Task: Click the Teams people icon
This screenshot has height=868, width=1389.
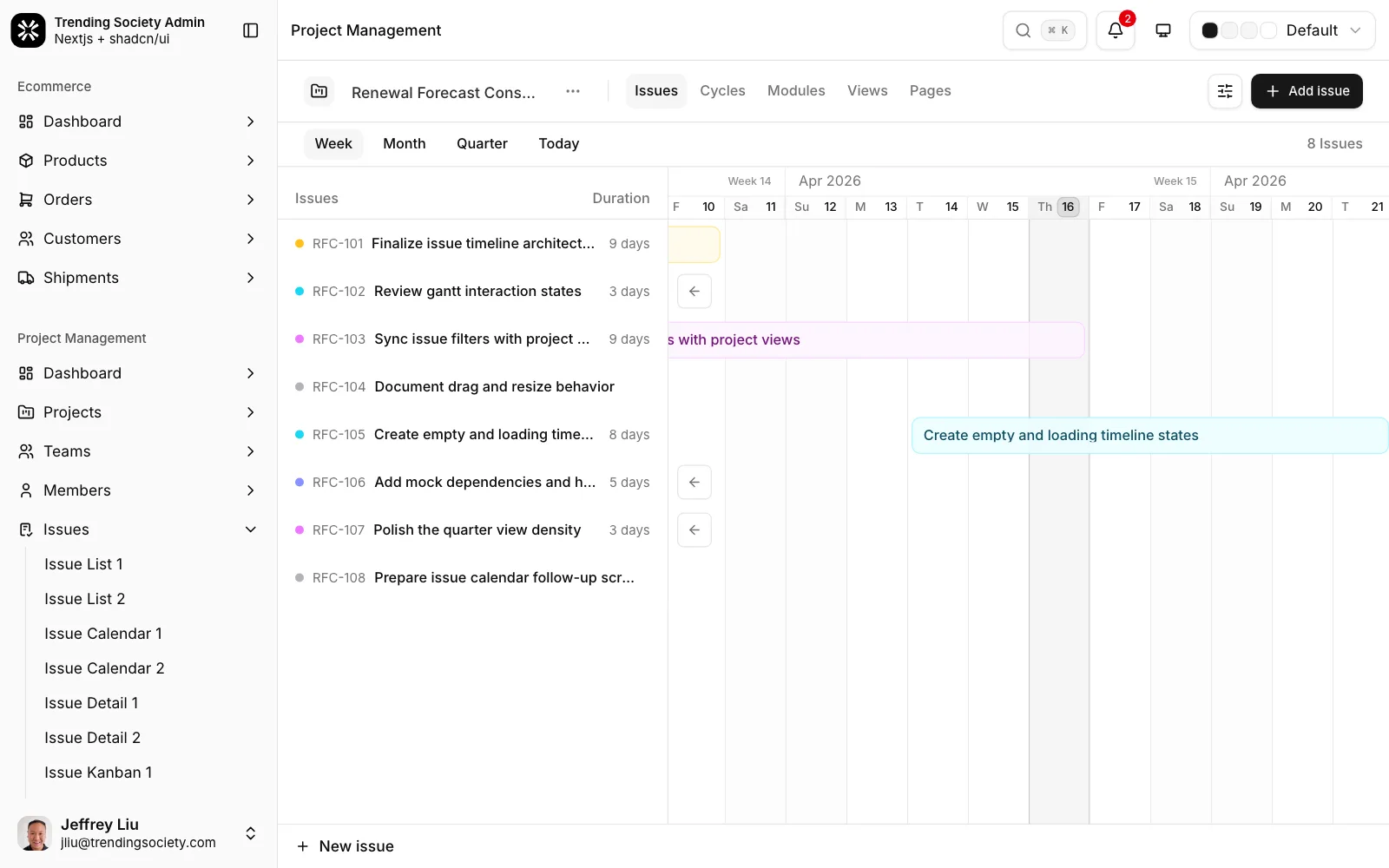Action: pos(26,451)
